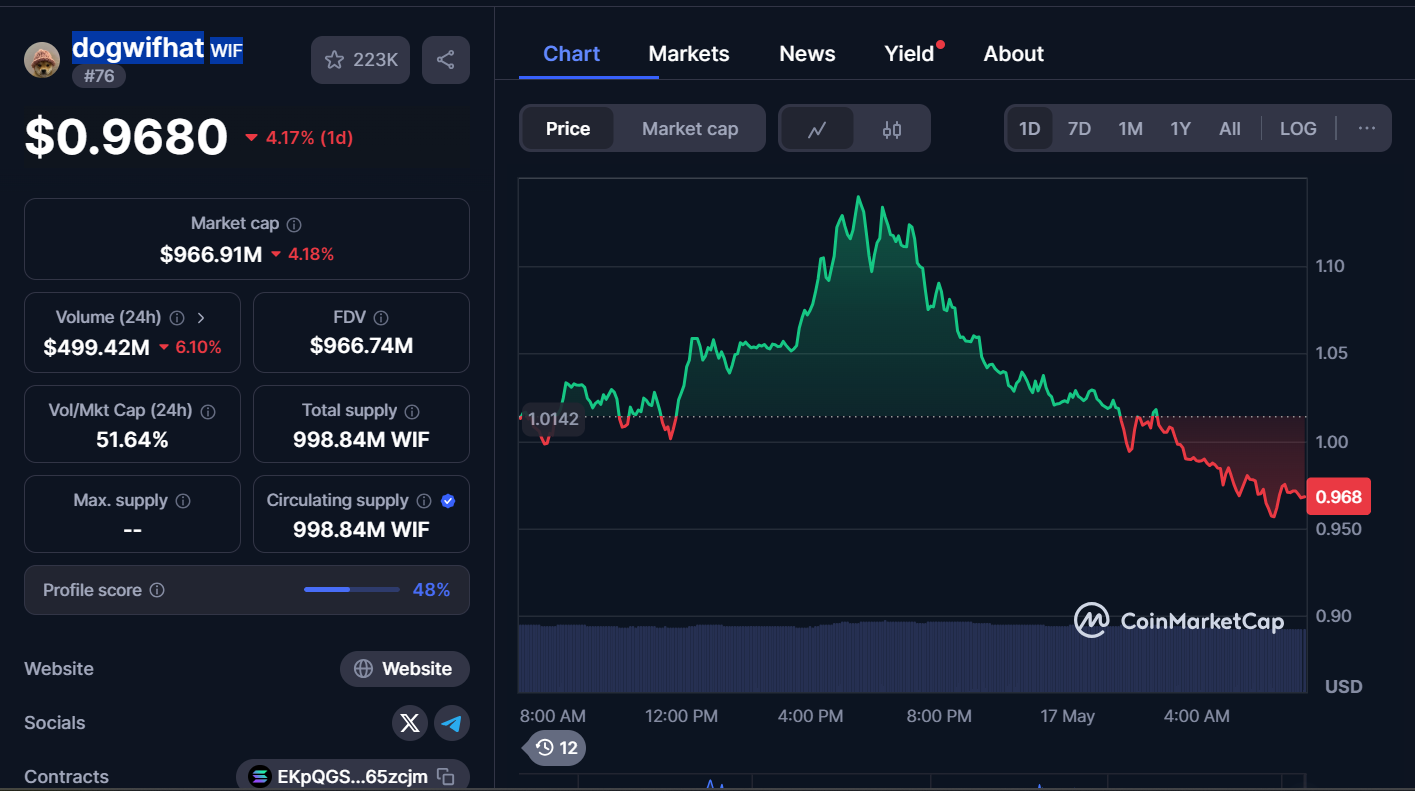Screen dimensions: 1415x791
Task: Click the Profile score info icon
Action: point(157,591)
